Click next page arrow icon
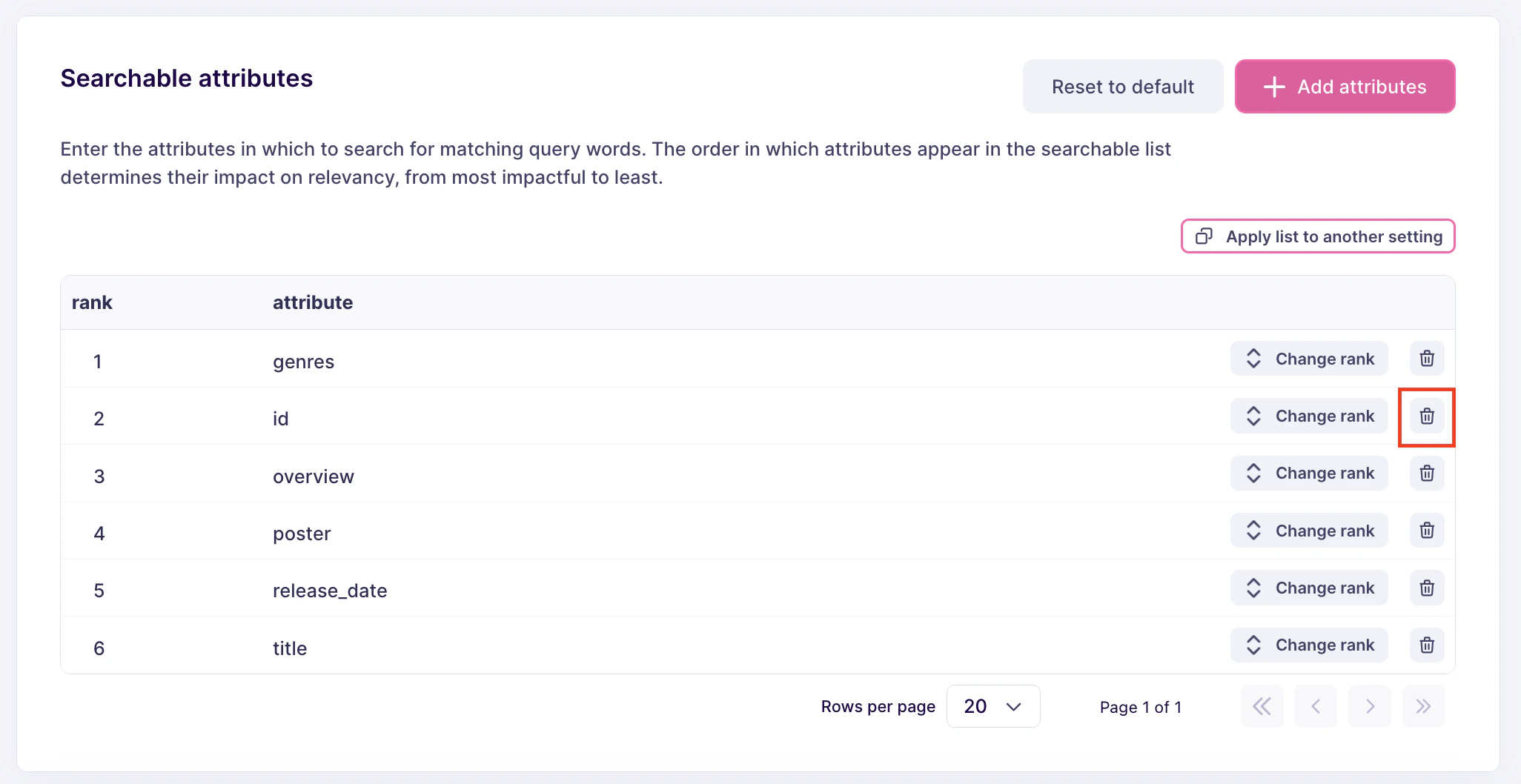The width and height of the screenshot is (1521, 784). click(x=1369, y=706)
